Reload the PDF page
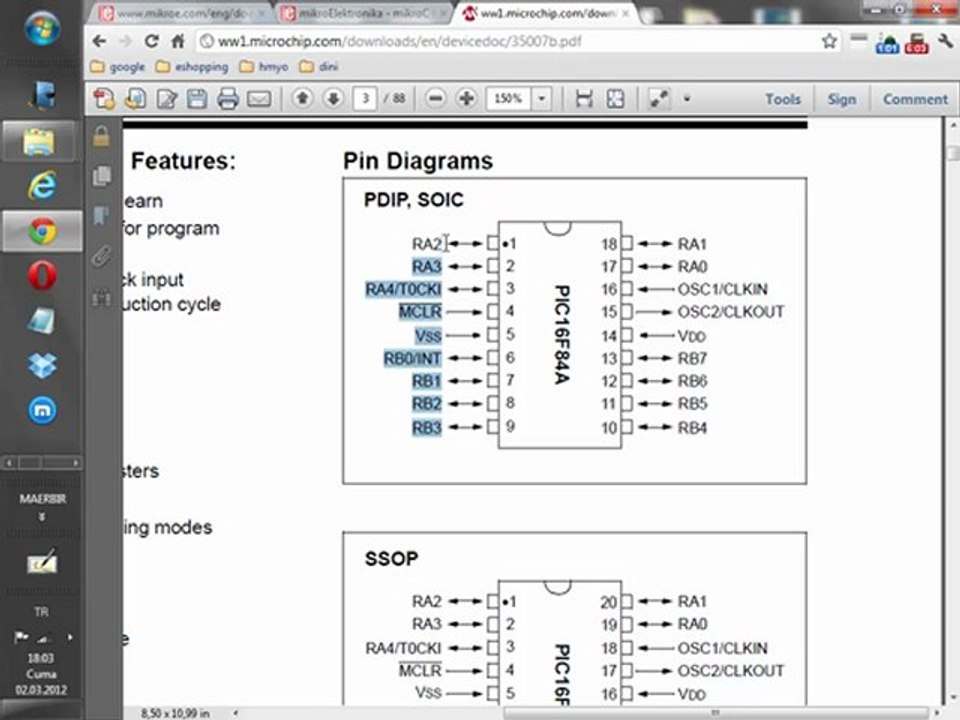 [x=151, y=42]
